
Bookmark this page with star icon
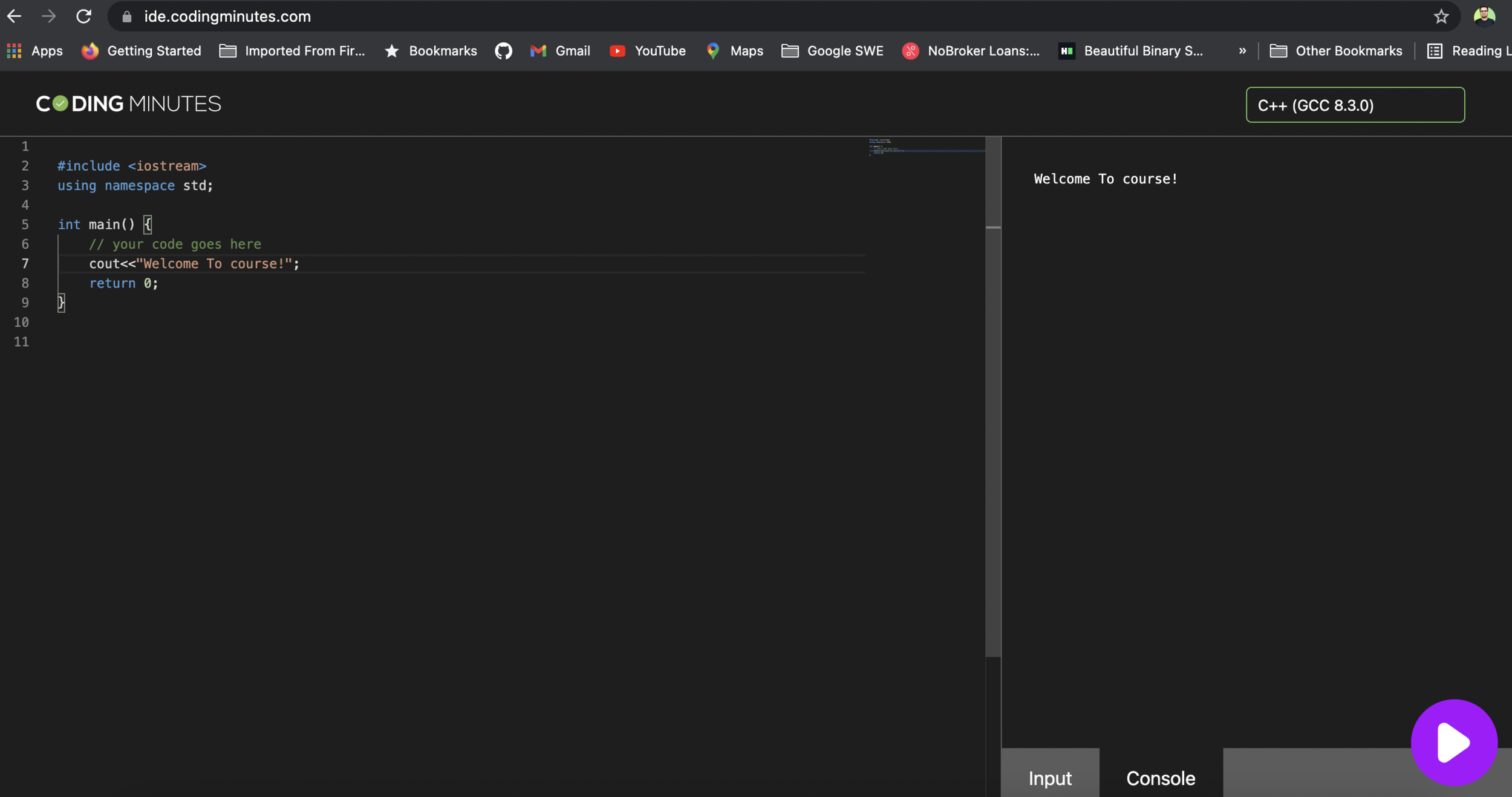[1441, 16]
